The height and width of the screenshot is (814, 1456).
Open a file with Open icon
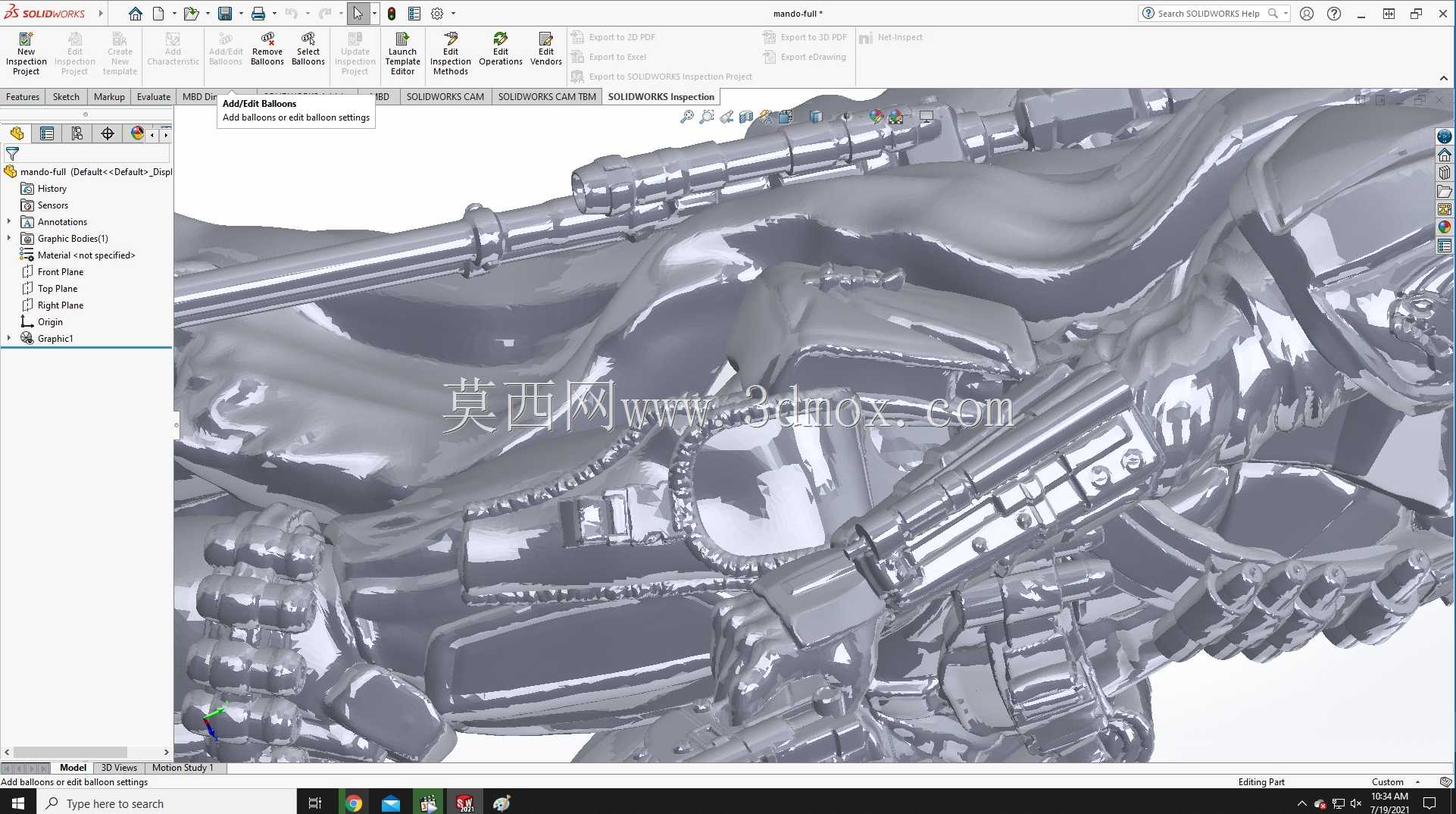(x=191, y=14)
